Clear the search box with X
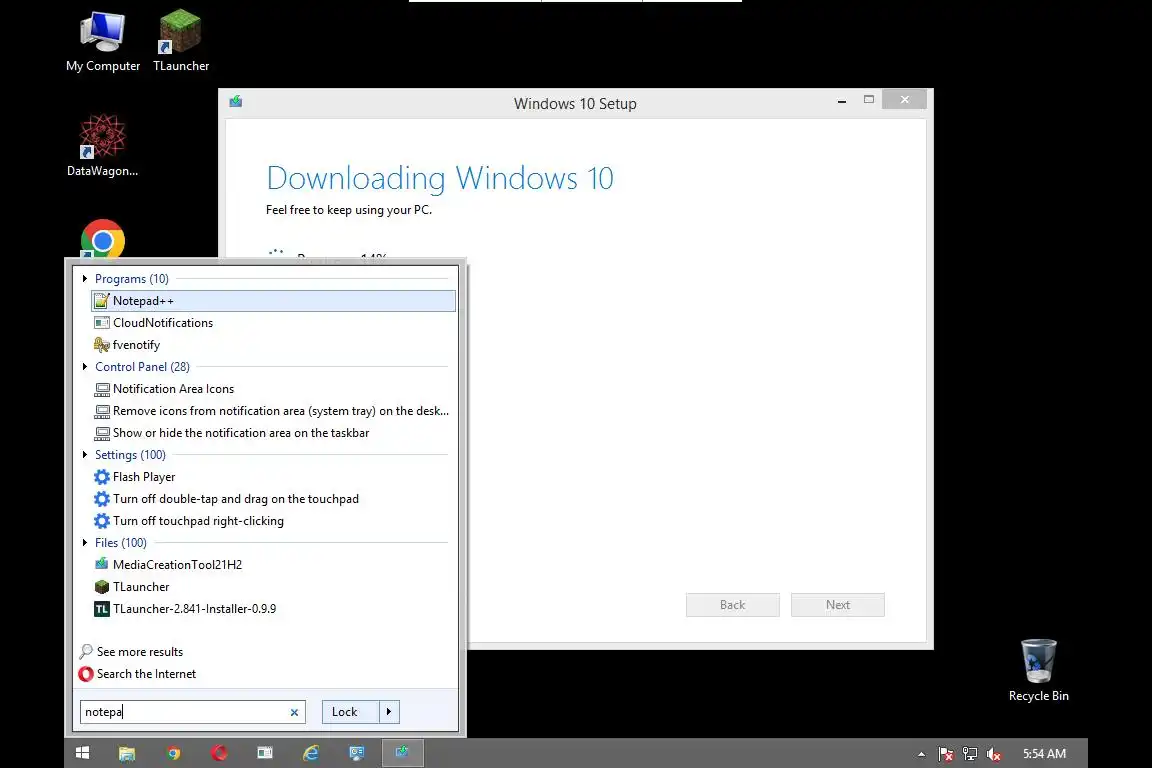 pos(294,712)
